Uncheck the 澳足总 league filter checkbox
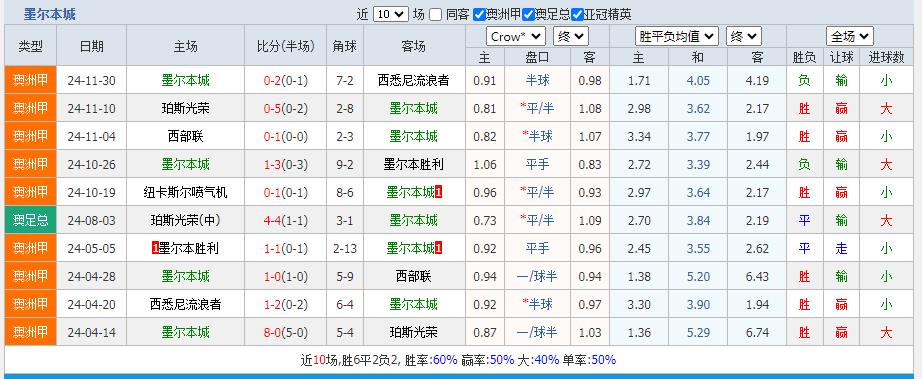The image size is (922, 379). pyautogui.click(x=528, y=15)
